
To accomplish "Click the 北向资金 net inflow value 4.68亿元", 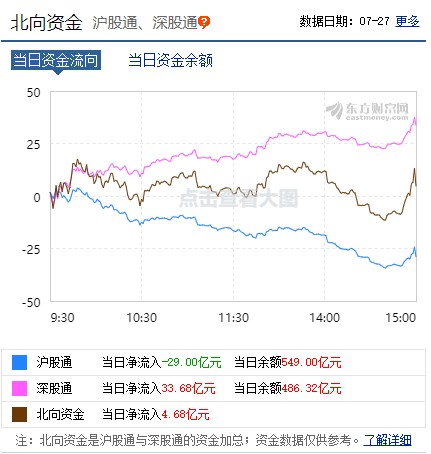I will point(186,414).
